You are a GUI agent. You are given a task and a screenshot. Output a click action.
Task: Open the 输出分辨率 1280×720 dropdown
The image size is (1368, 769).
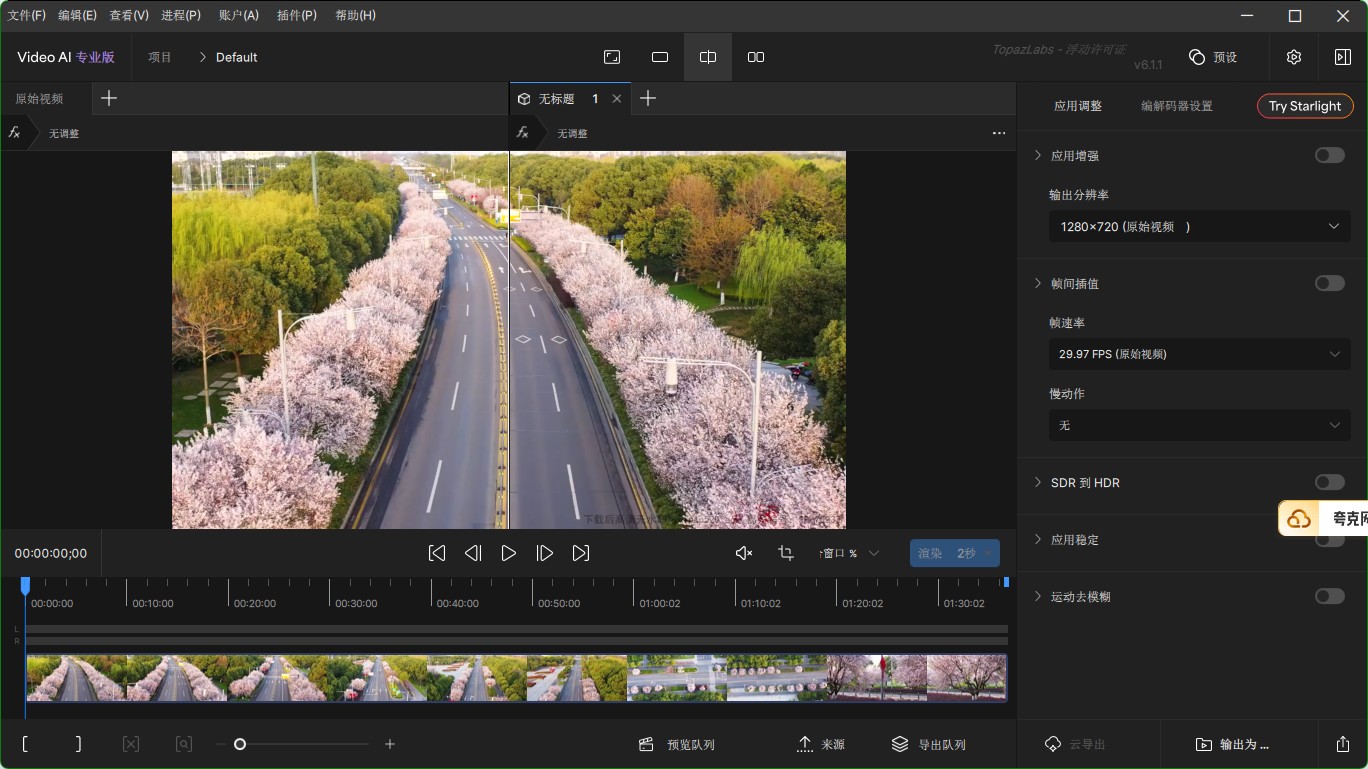click(1199, 227)
